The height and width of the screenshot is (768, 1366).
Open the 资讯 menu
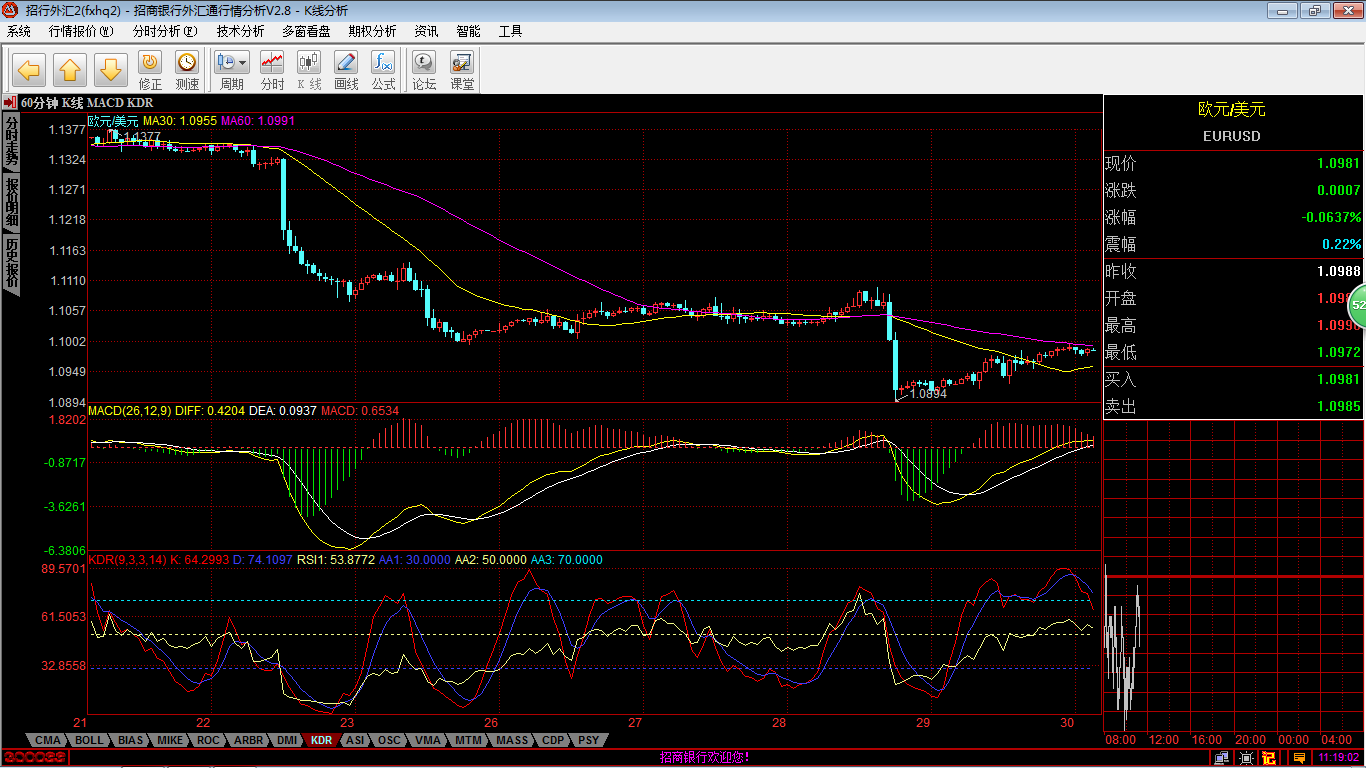pos(425,31)
